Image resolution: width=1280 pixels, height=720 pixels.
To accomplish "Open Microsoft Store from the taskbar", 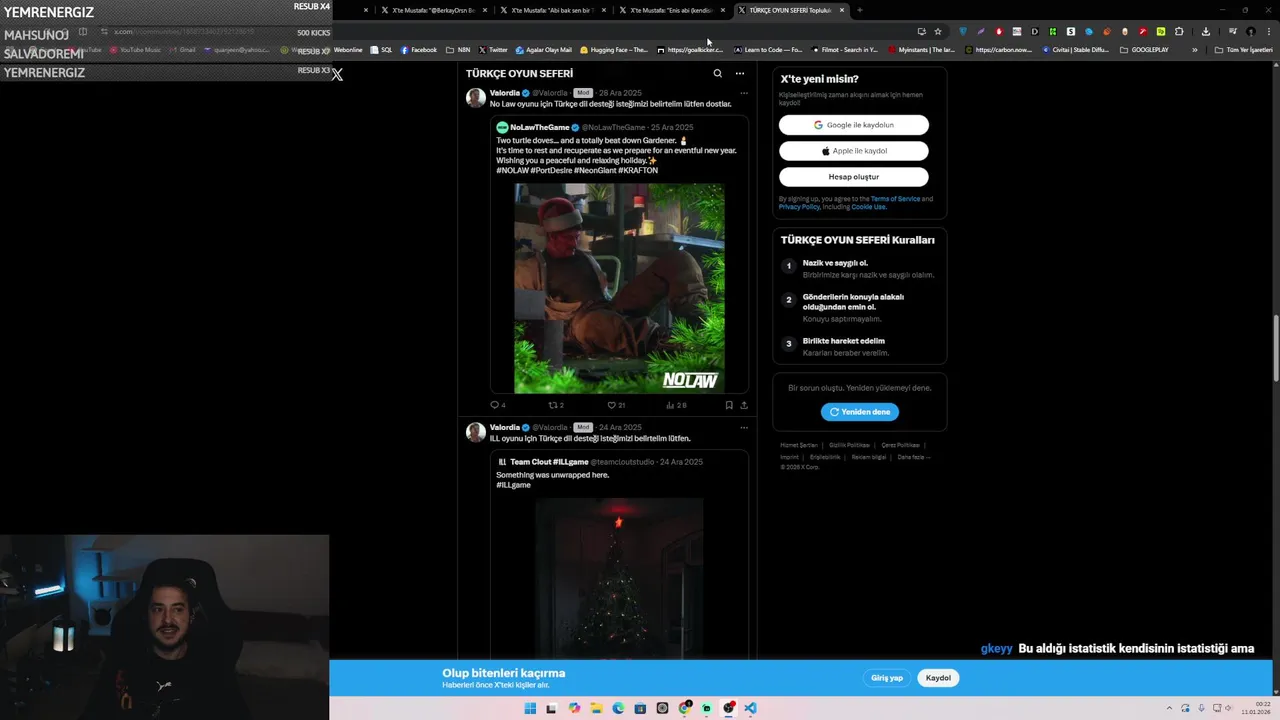I will tap(640, 708).
